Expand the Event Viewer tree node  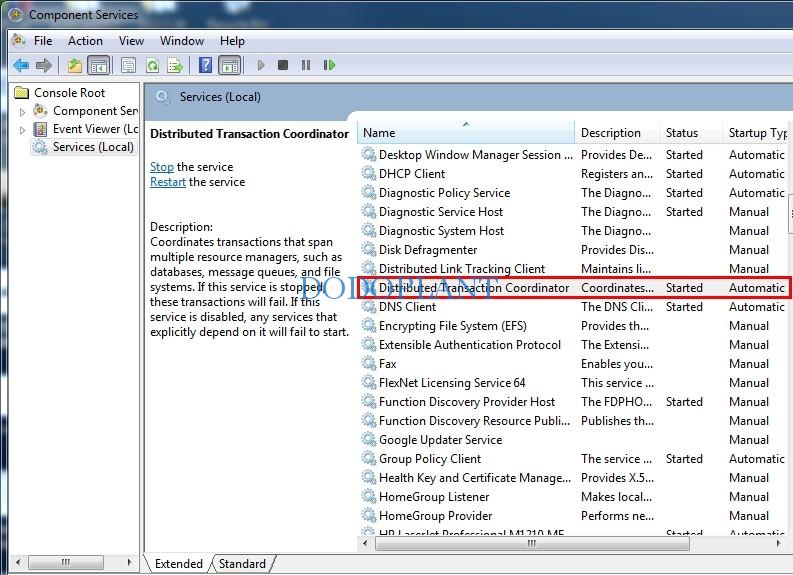pos(22,130)
